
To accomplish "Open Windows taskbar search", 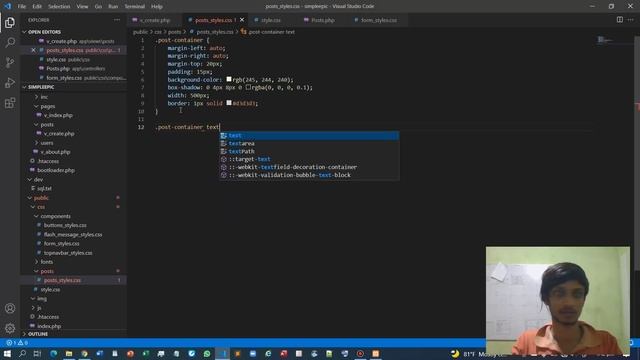I will (22, 353).
